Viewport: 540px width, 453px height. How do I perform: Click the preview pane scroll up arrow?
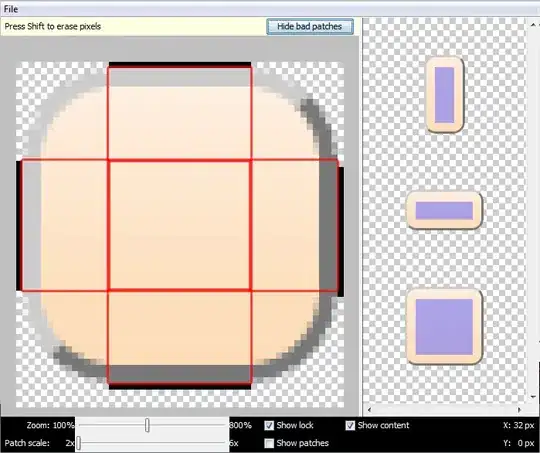pos(533,25)
